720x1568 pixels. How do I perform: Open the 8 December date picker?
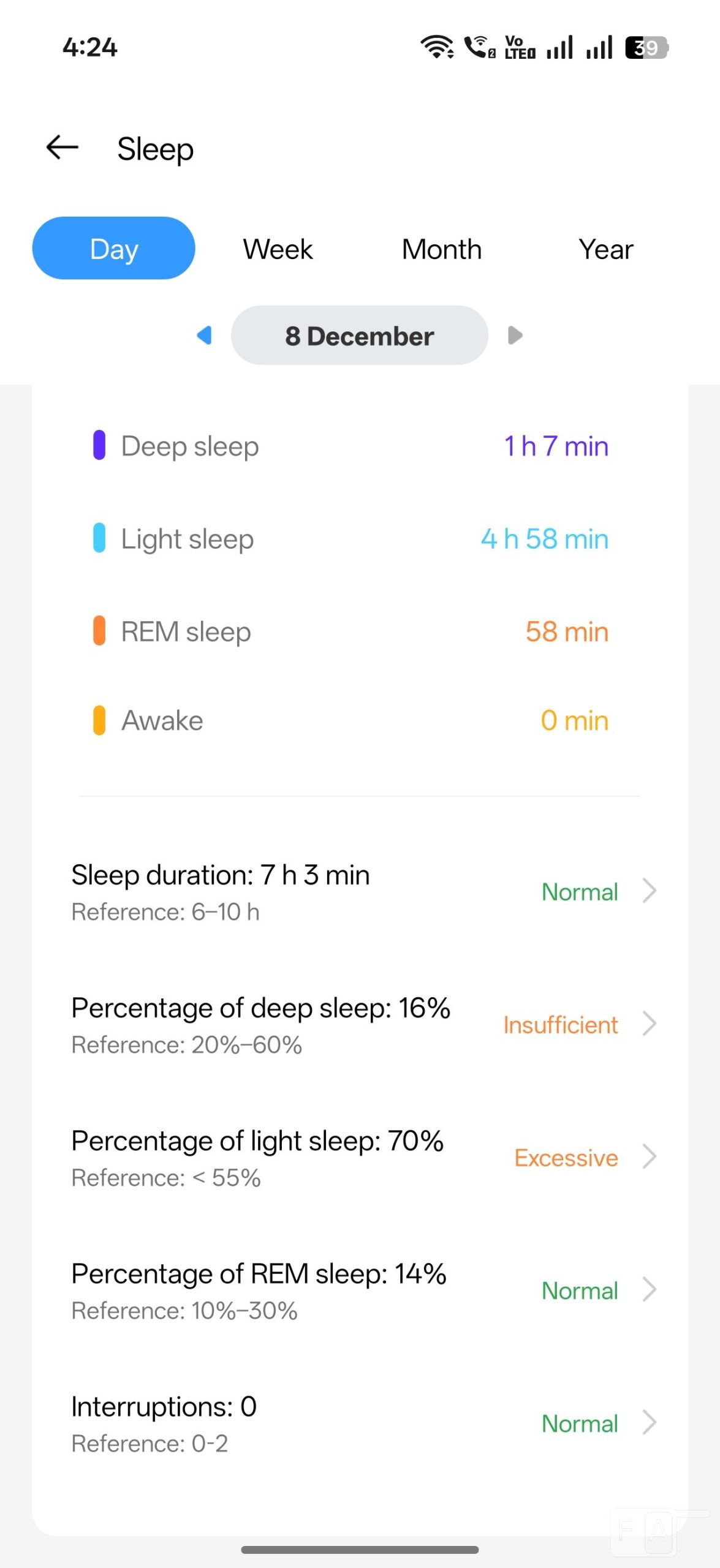click(x=360, y=336)
